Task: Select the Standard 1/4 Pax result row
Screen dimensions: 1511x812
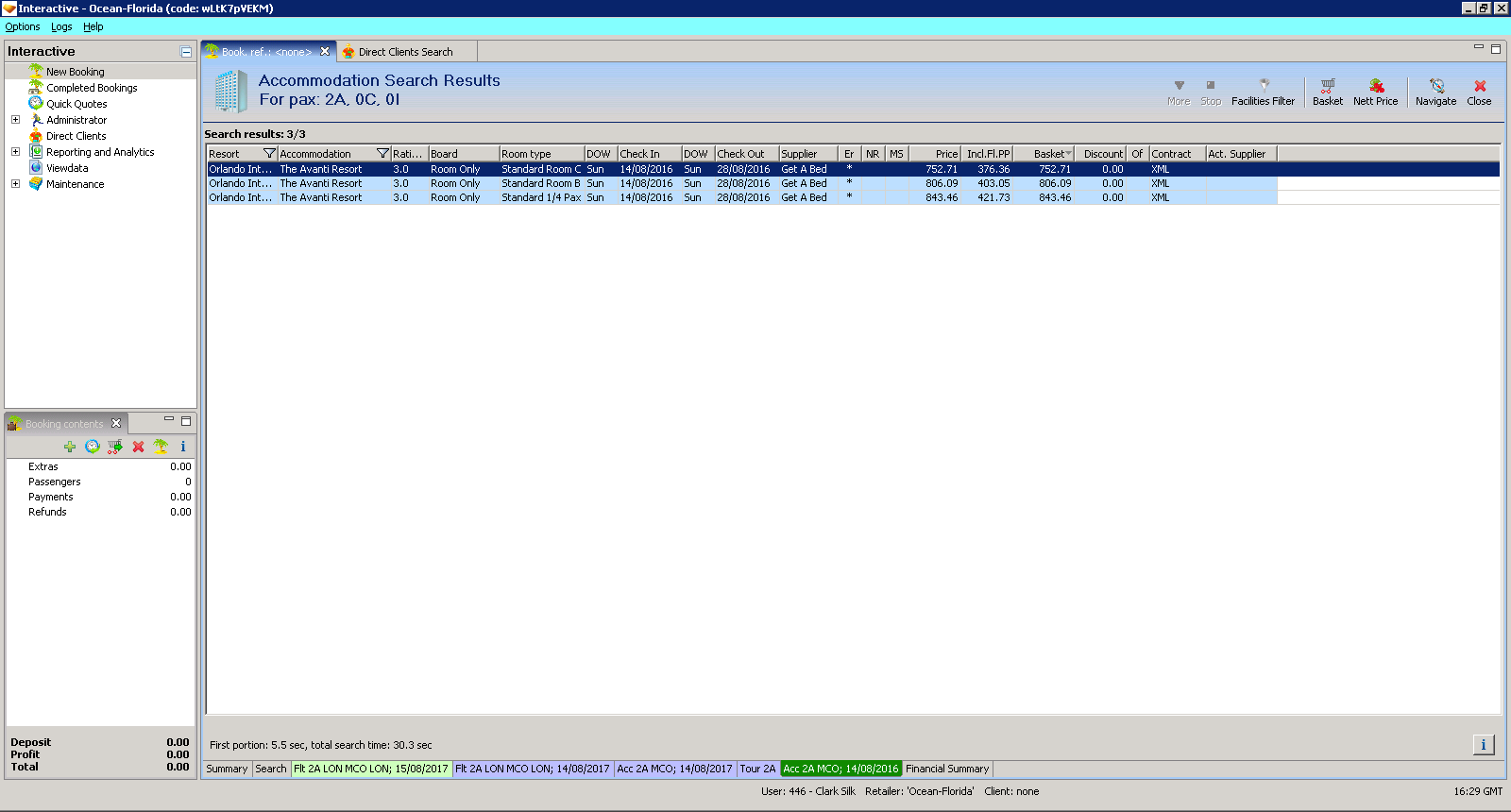Action: tap(741, 197)
